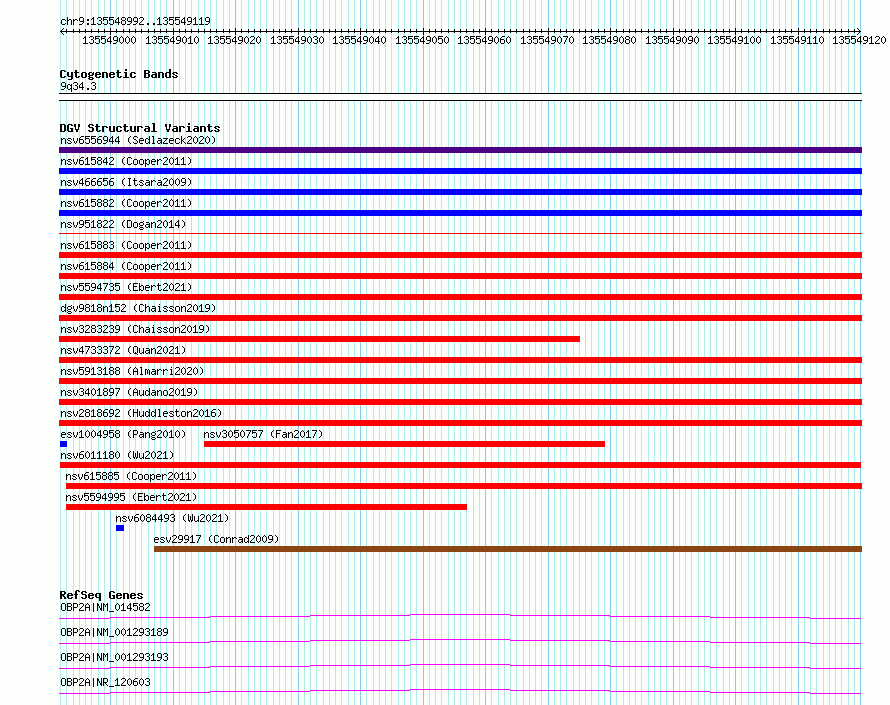The height and width of the screenshot is (705, 890).
Task: Select the thin red nsv951822 variant line
Action: coord(460,233)
